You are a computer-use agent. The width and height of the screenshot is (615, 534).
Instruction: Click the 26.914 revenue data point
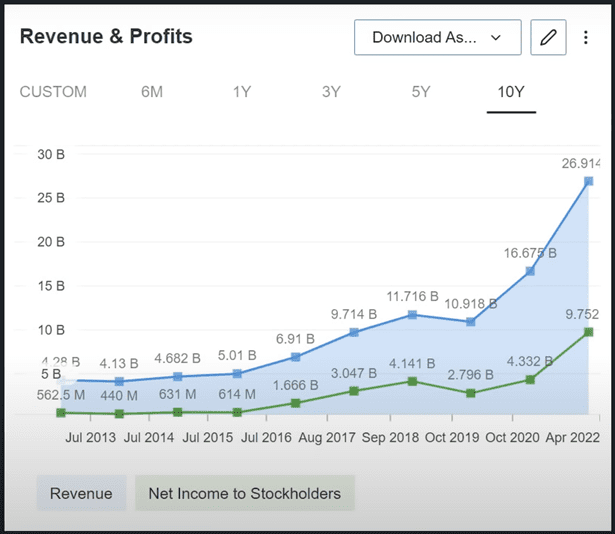tap(589, 181)
